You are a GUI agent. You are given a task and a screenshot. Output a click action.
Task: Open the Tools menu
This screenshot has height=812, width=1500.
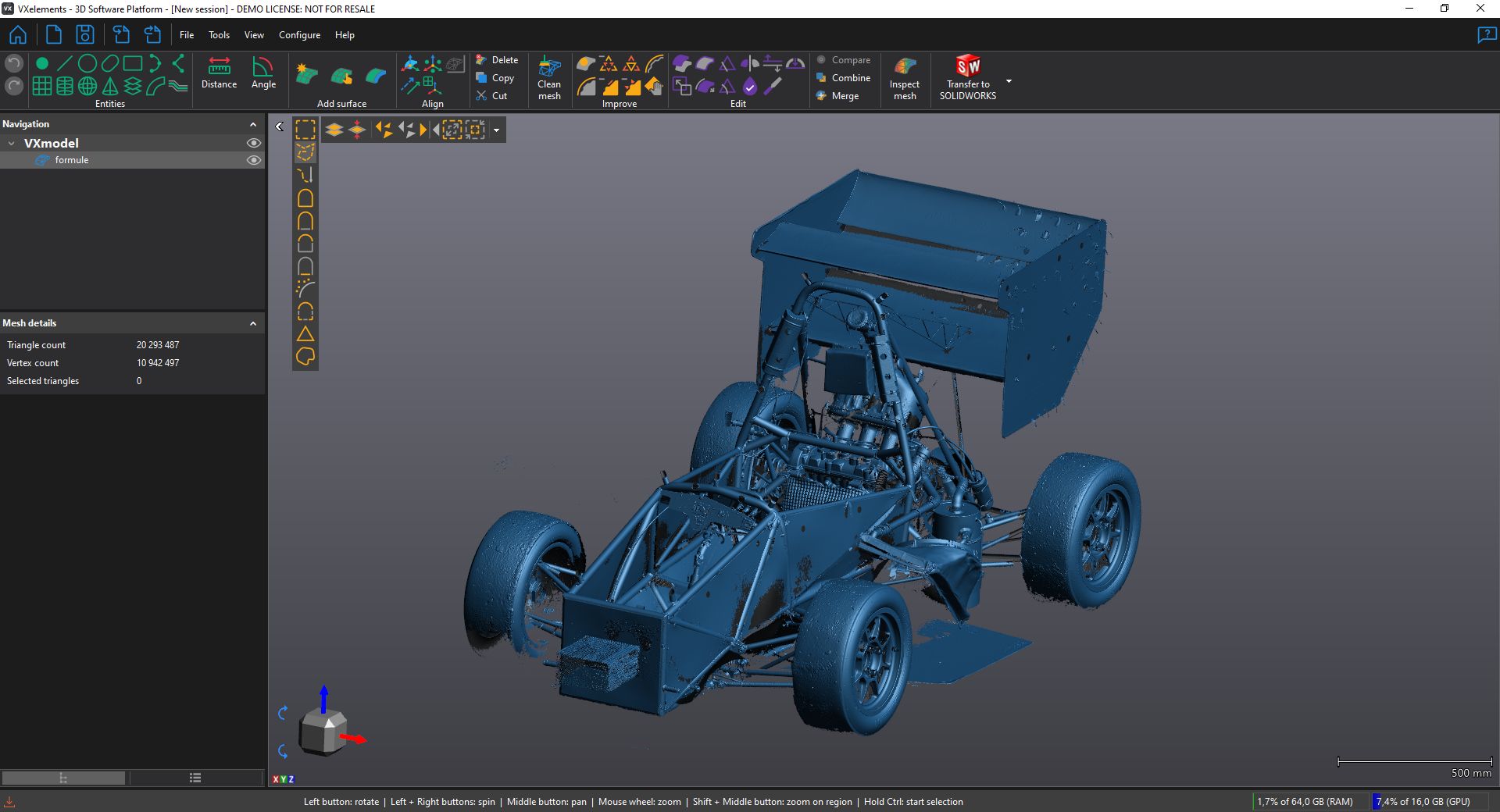[x=219, y=35]
